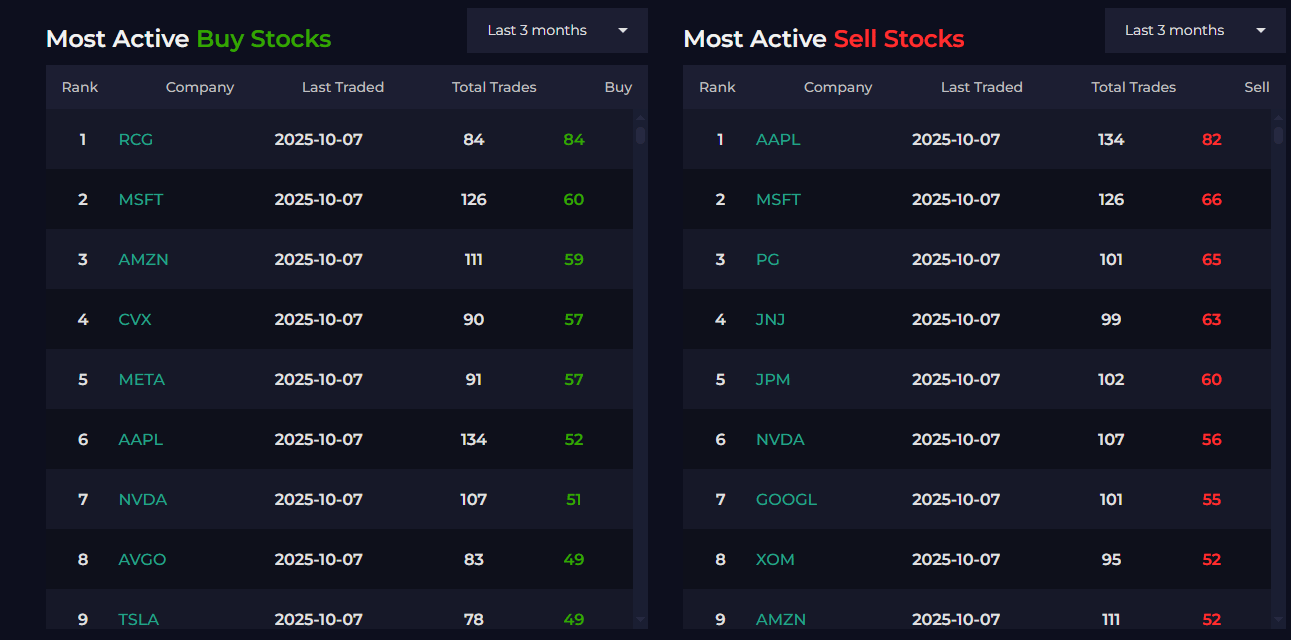The width and height of the screenshot is (1291, 640).
Task: Select rank number 4 in the Buy table
Action: tap(83, 319)
